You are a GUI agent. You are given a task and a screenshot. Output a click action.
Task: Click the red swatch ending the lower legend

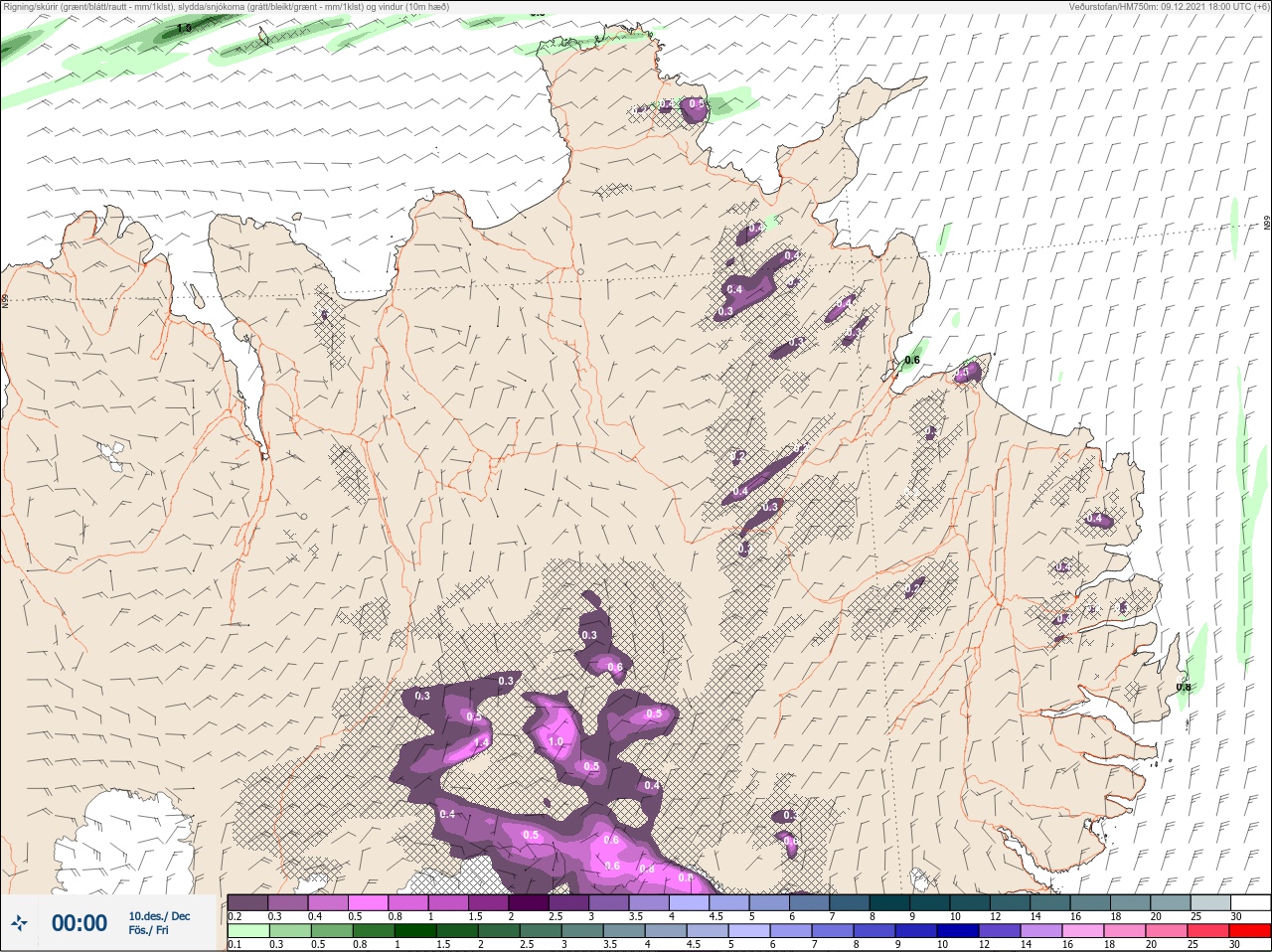1252,931
